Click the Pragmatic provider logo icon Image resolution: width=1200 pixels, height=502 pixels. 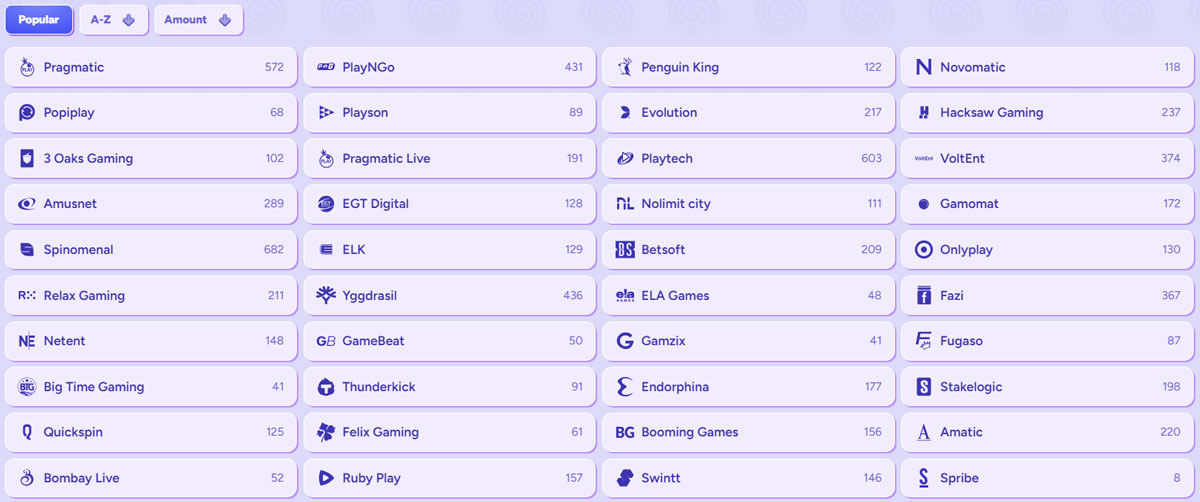click(27, 67)
